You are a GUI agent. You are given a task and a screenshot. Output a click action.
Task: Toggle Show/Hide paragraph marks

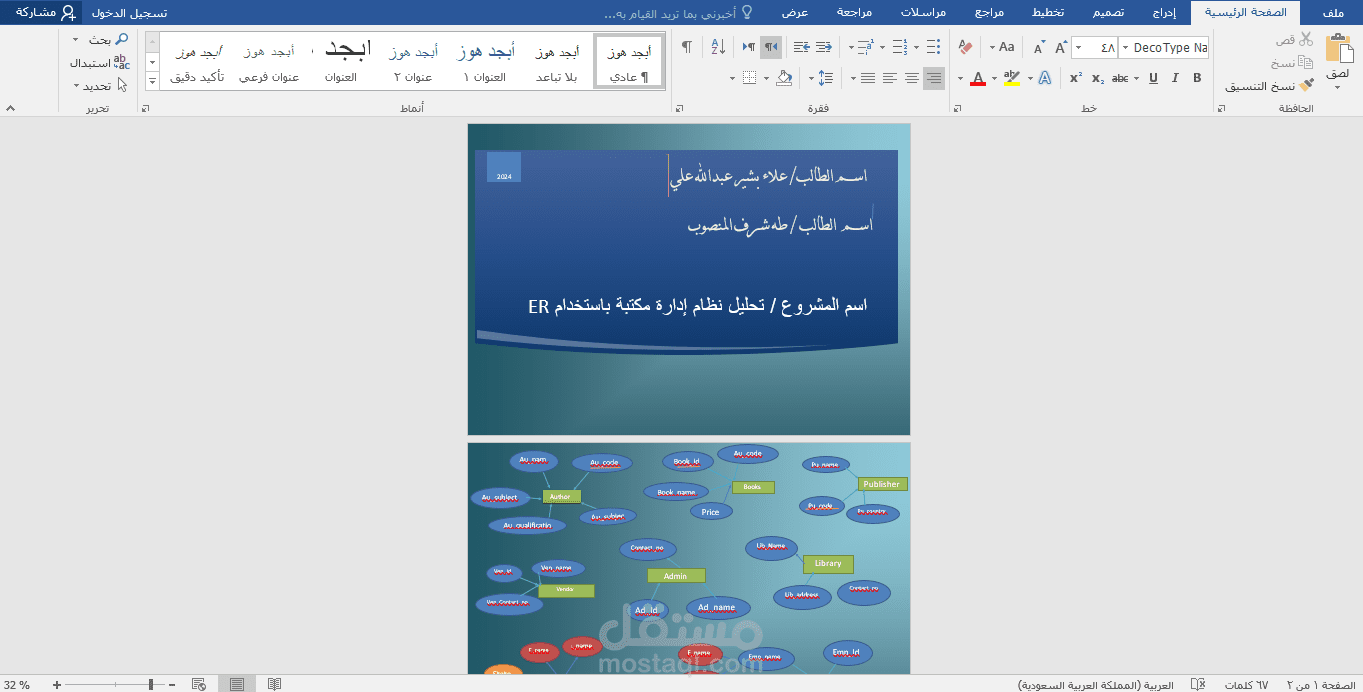click(687, 47)
